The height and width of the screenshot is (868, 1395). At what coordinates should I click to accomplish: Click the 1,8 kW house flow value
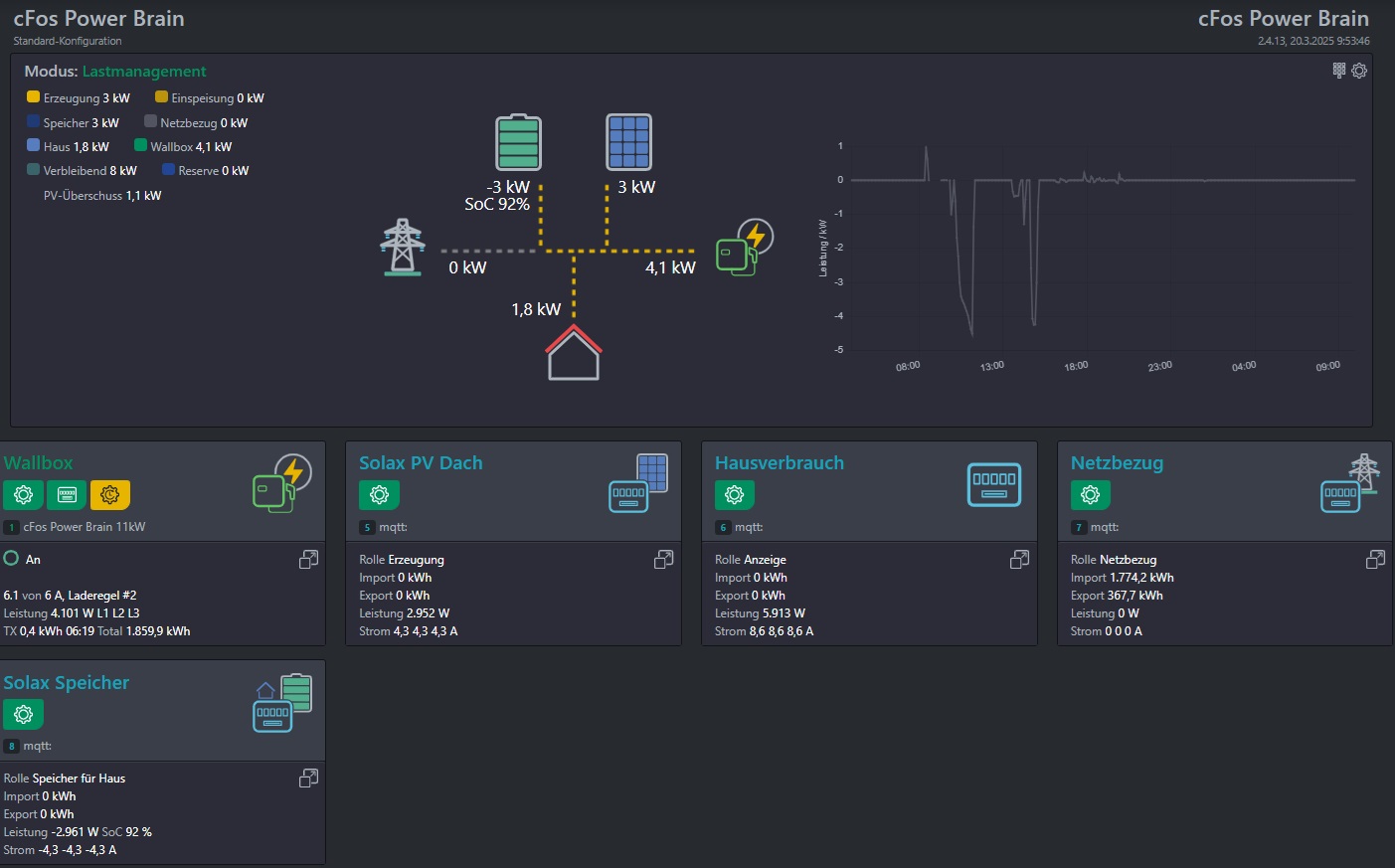coord(536,309)
